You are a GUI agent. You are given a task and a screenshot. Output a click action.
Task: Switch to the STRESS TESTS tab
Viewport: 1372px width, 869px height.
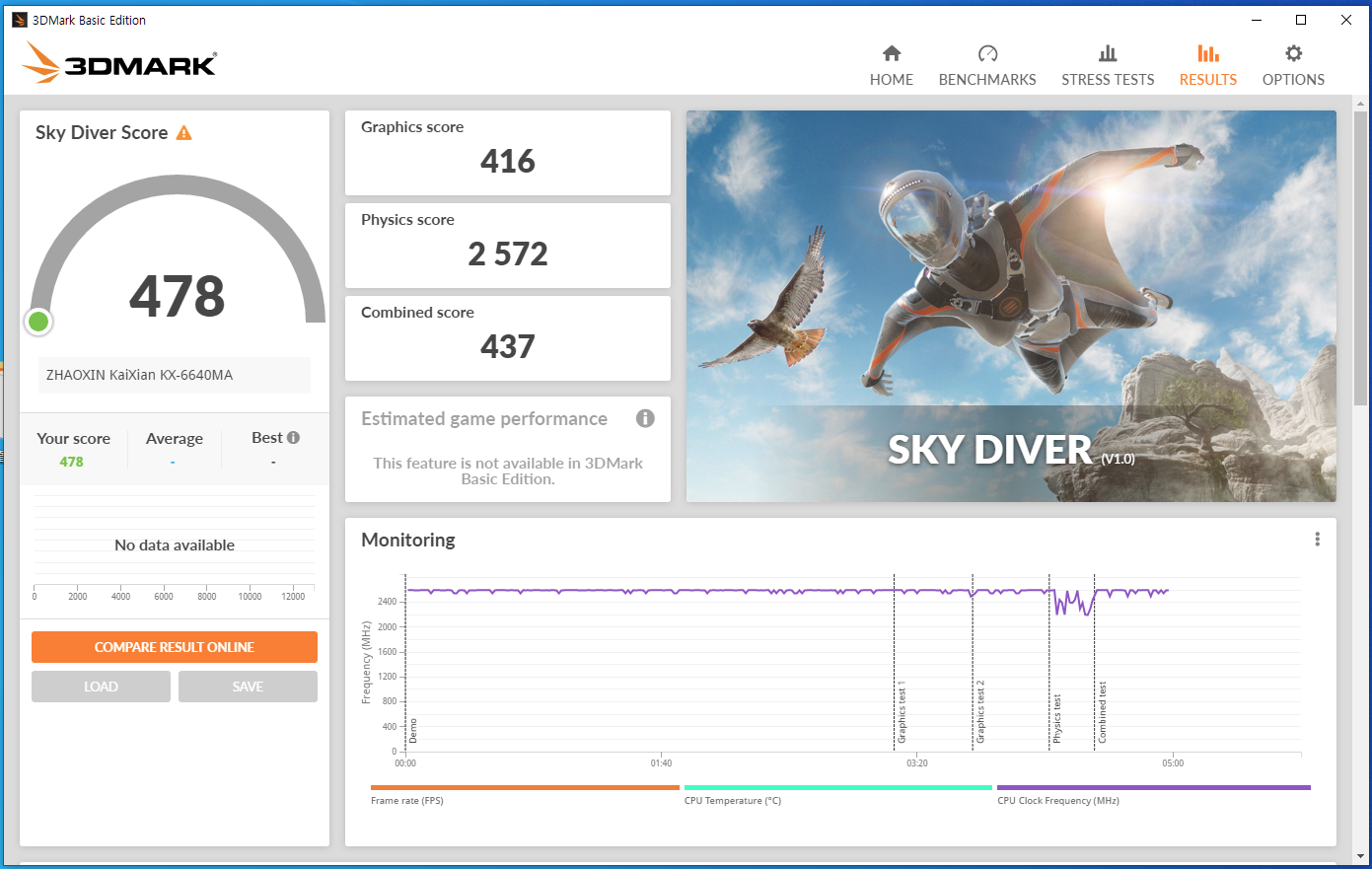pyautogui.click(x=1108, y=66)
